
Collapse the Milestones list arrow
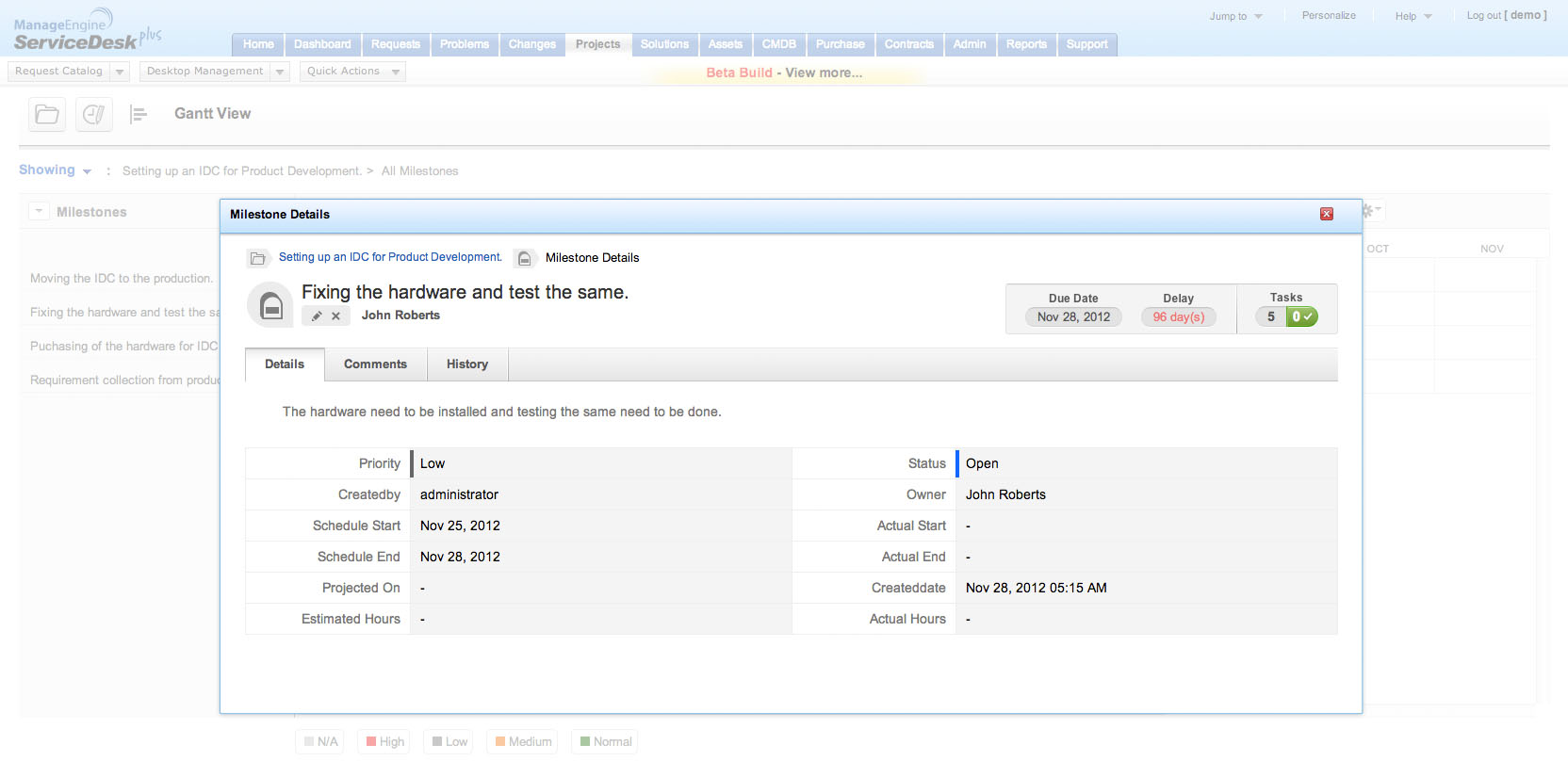tap(39, 212)
